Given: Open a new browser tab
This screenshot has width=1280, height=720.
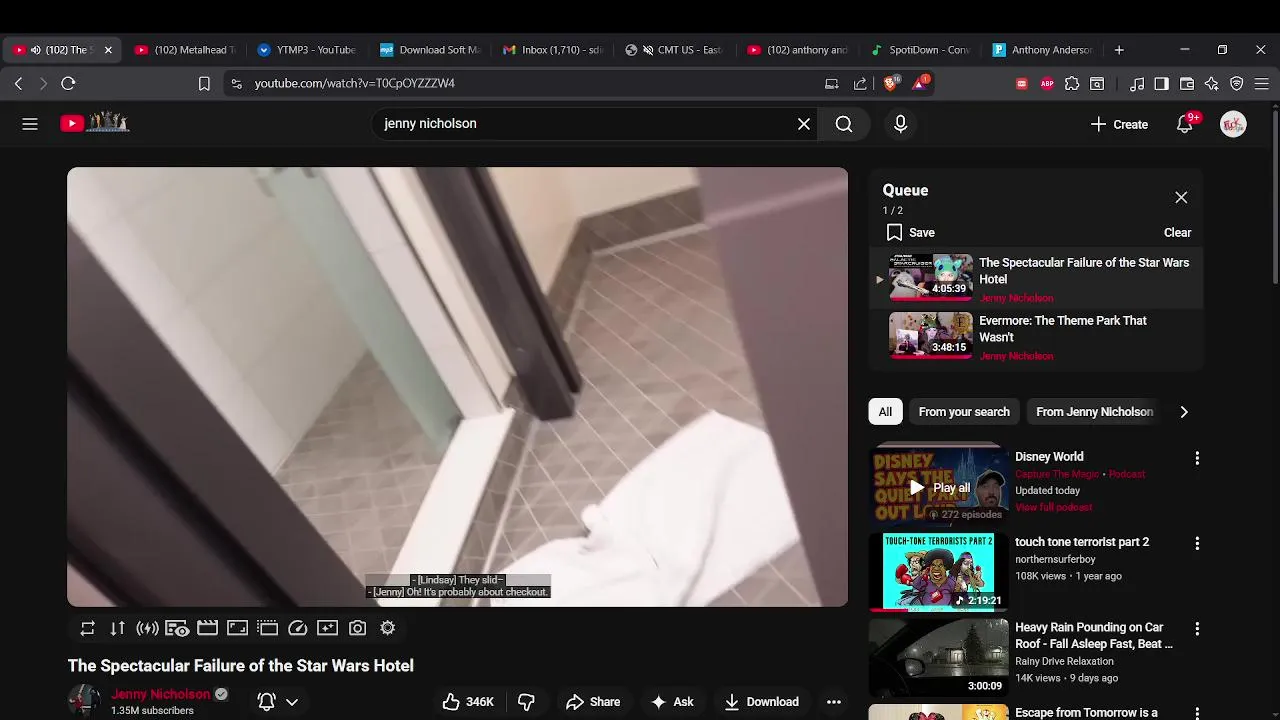Looking at the screenshot, I should pos(1119,50).
